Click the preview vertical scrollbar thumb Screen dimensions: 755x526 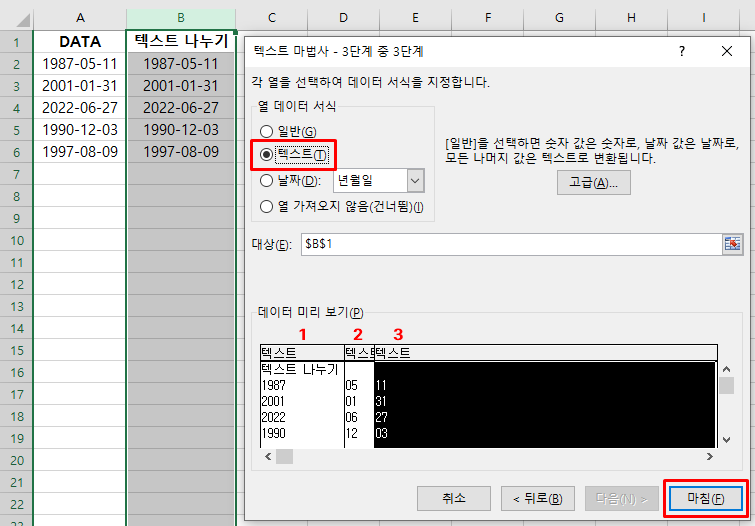click(x=727, y=385)
